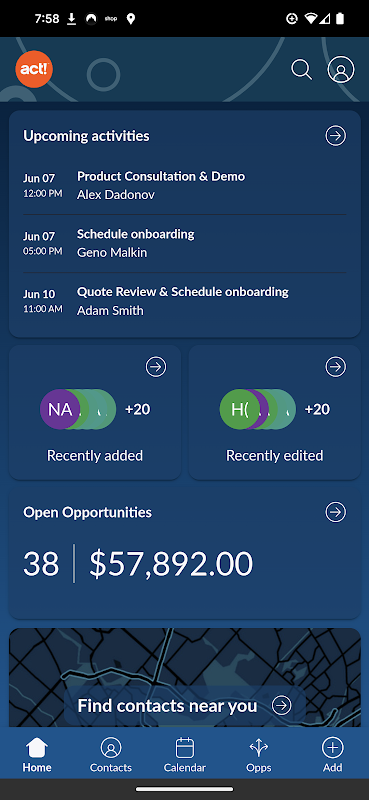Open the search magnifier icon
Image resolution: width=369 pixels, height=800 pixels.
pos(302,69)
